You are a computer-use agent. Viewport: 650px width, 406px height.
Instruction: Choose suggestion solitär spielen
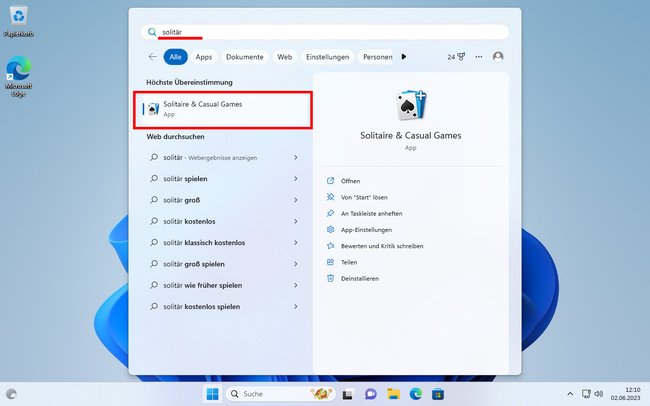pos(223,179)
